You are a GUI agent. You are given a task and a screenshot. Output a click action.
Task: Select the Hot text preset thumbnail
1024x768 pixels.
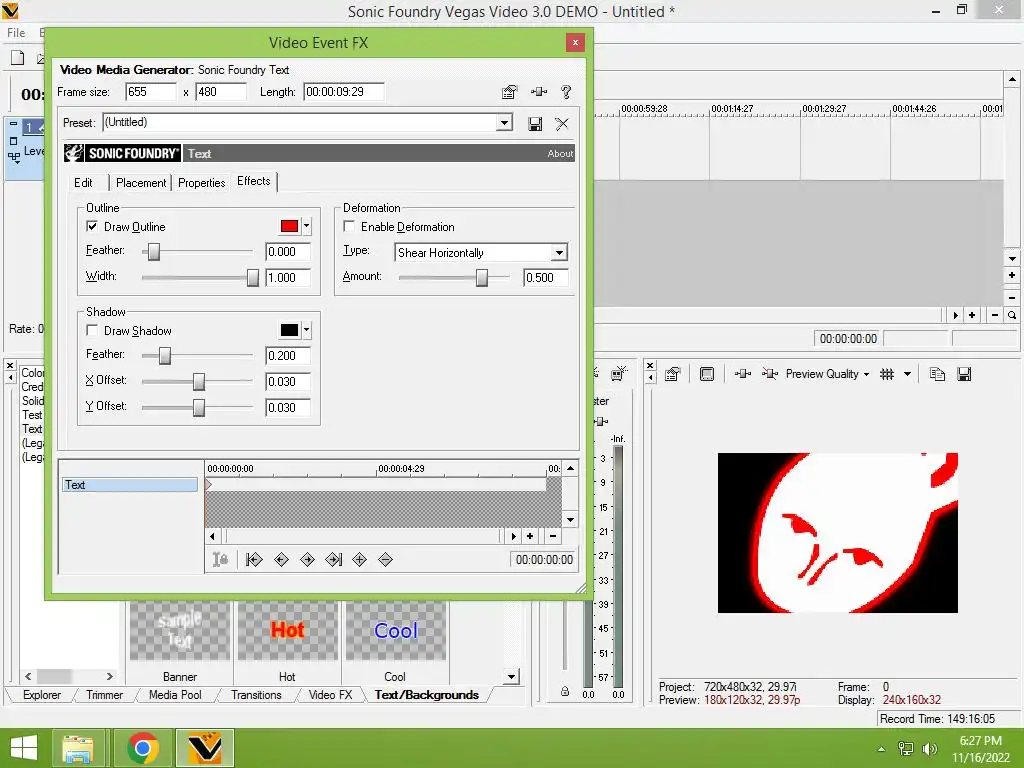click(x=287, y=631)
